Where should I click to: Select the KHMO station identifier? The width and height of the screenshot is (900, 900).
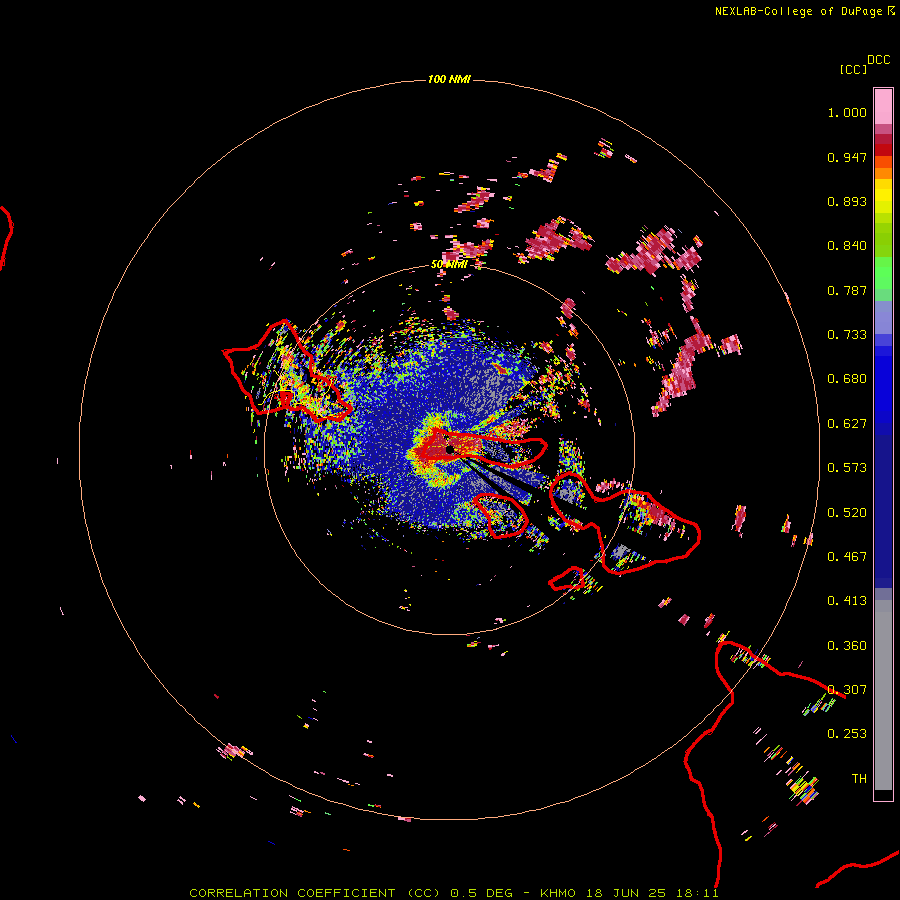click(x=558, y=893)
